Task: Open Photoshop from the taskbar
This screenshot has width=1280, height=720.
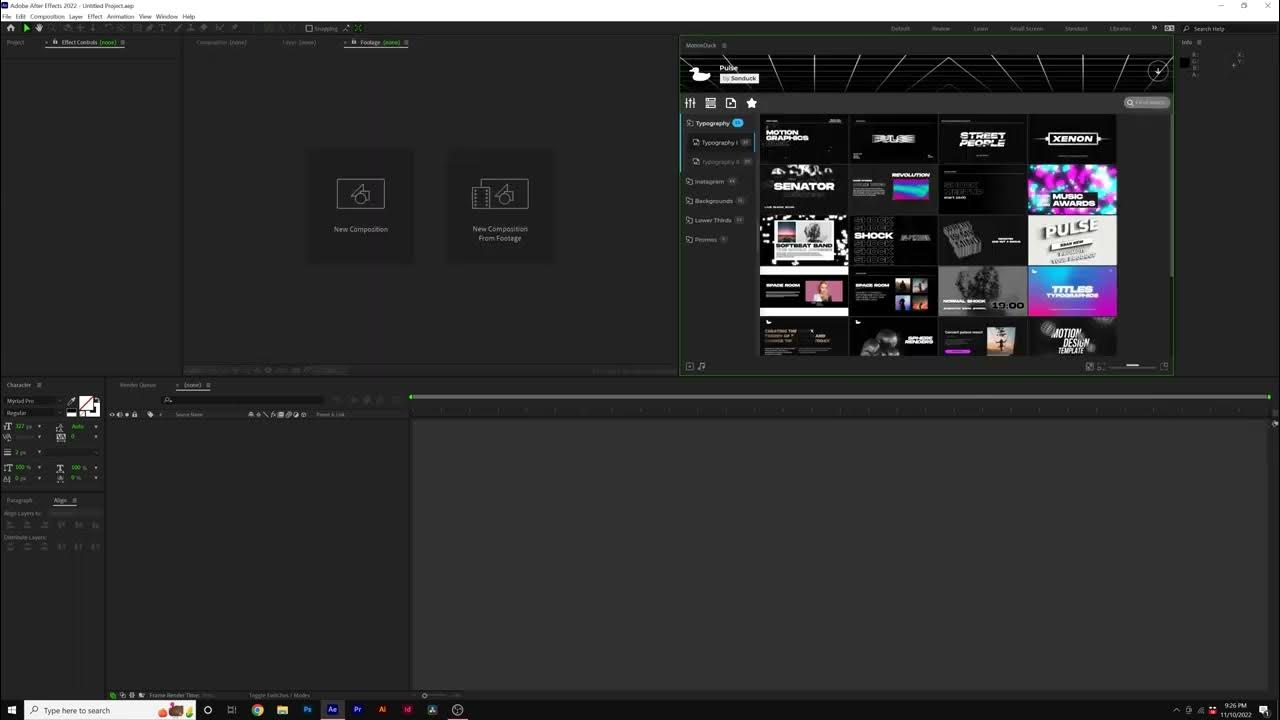Action: click(x=307, y=710)
